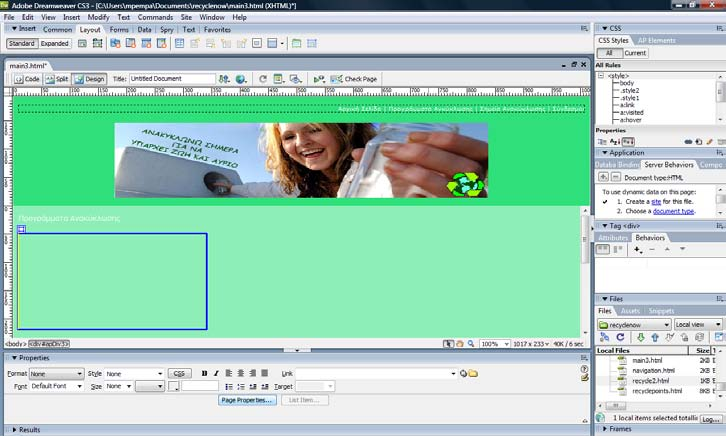Insert Spry Accordion icon
Screen dimensions: 726x436
pyautogui.click(x=146, y=44)
